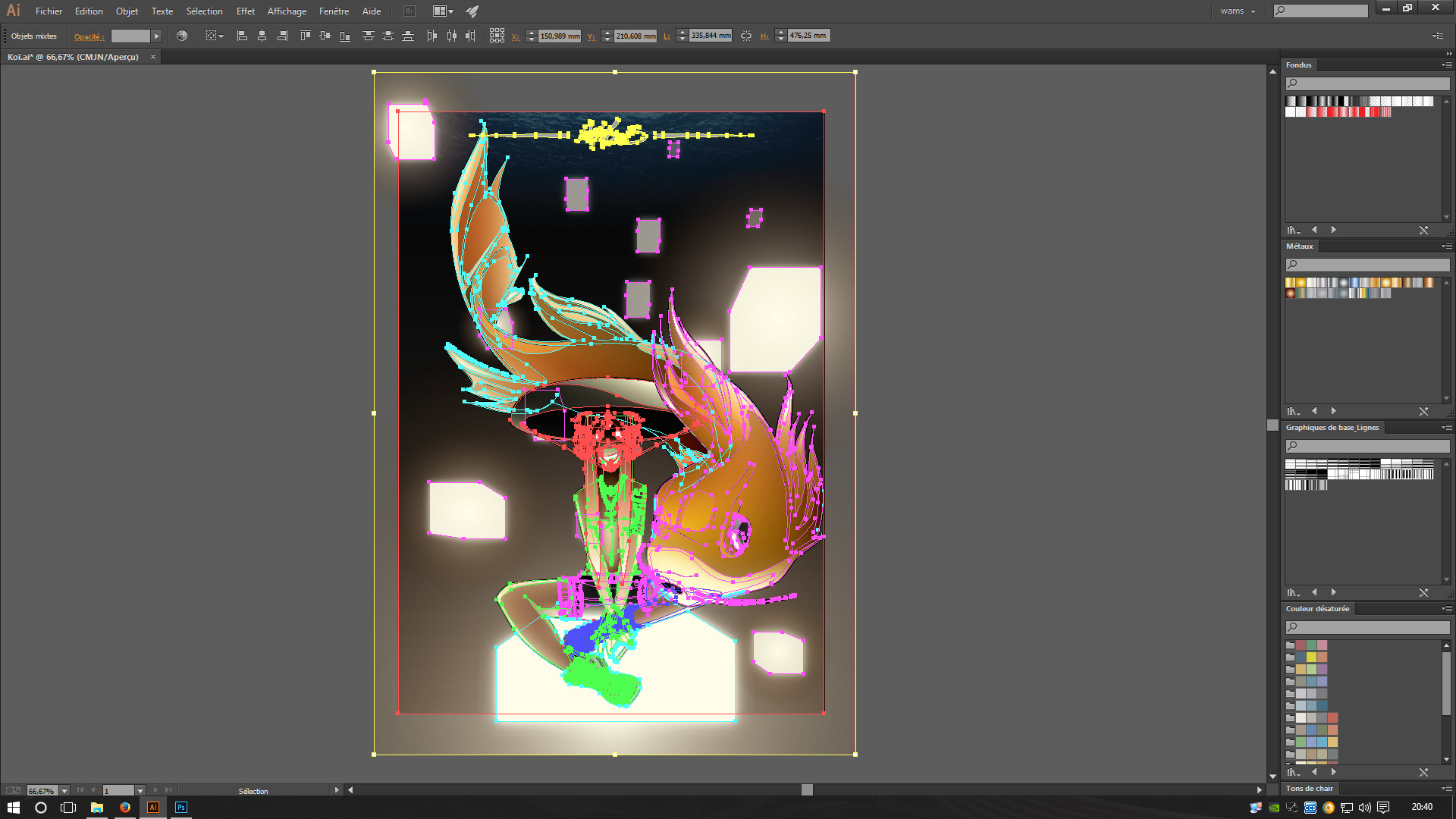Image resolution: width=1456 pixels, height=819 pixels.
Task: Click the horizontal align left icon
Action: pos(242,36)
